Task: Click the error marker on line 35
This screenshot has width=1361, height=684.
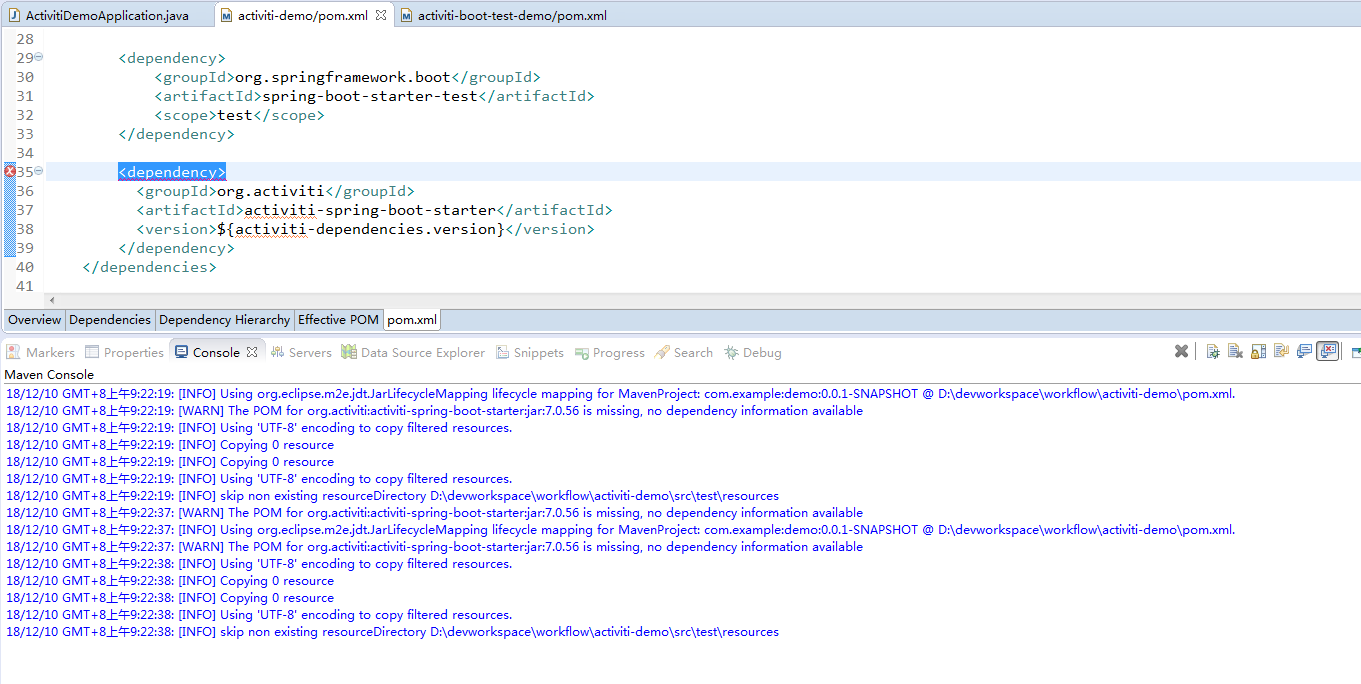Action: coord(10,172)
